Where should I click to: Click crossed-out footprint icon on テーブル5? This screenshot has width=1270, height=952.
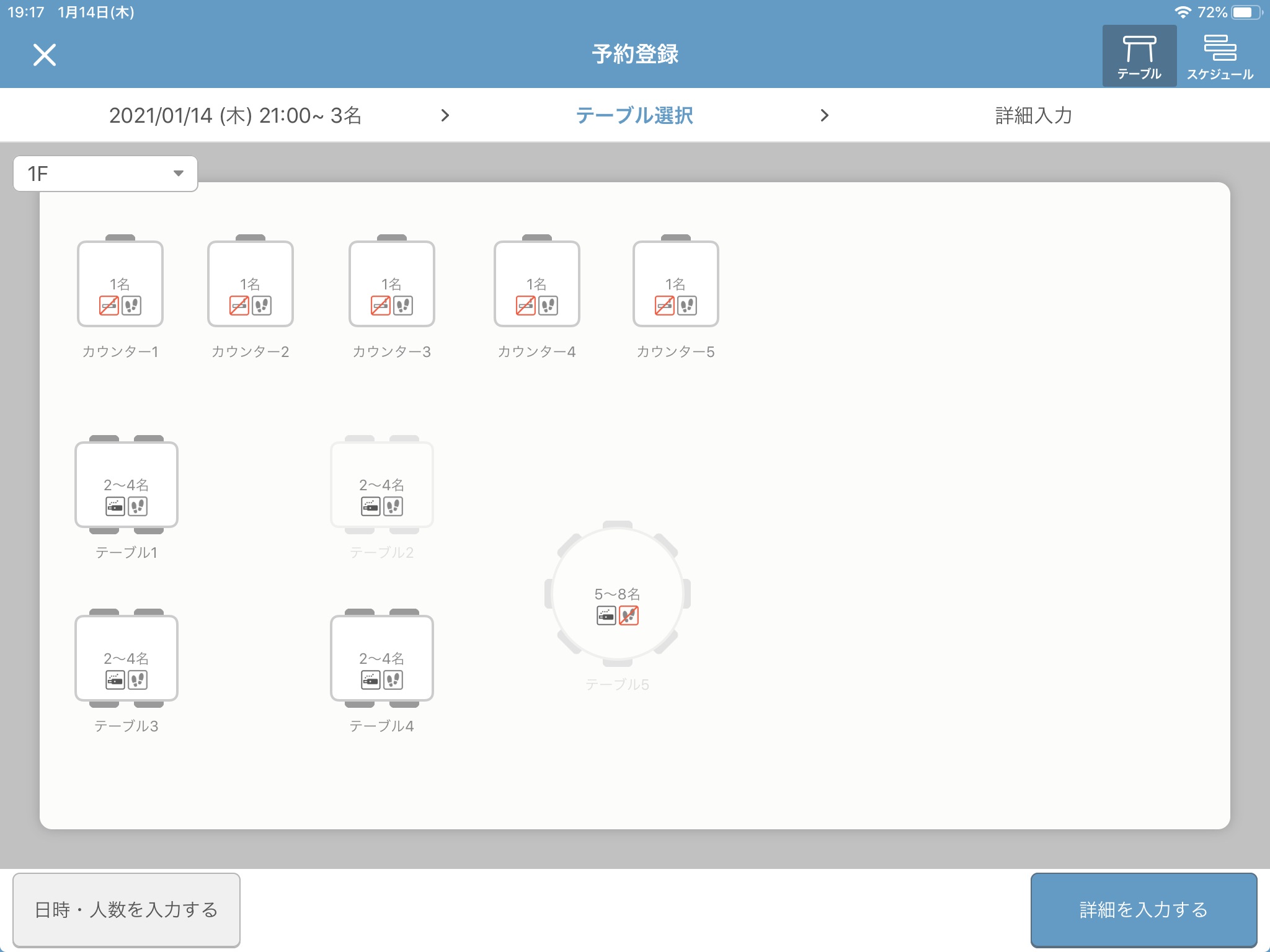coord(629,615)
